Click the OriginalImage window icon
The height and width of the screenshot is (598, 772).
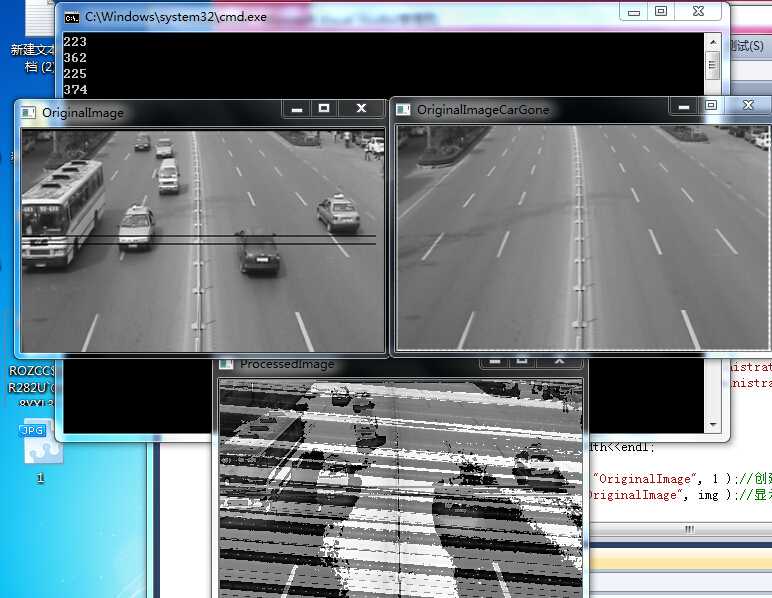coord(28,112)
